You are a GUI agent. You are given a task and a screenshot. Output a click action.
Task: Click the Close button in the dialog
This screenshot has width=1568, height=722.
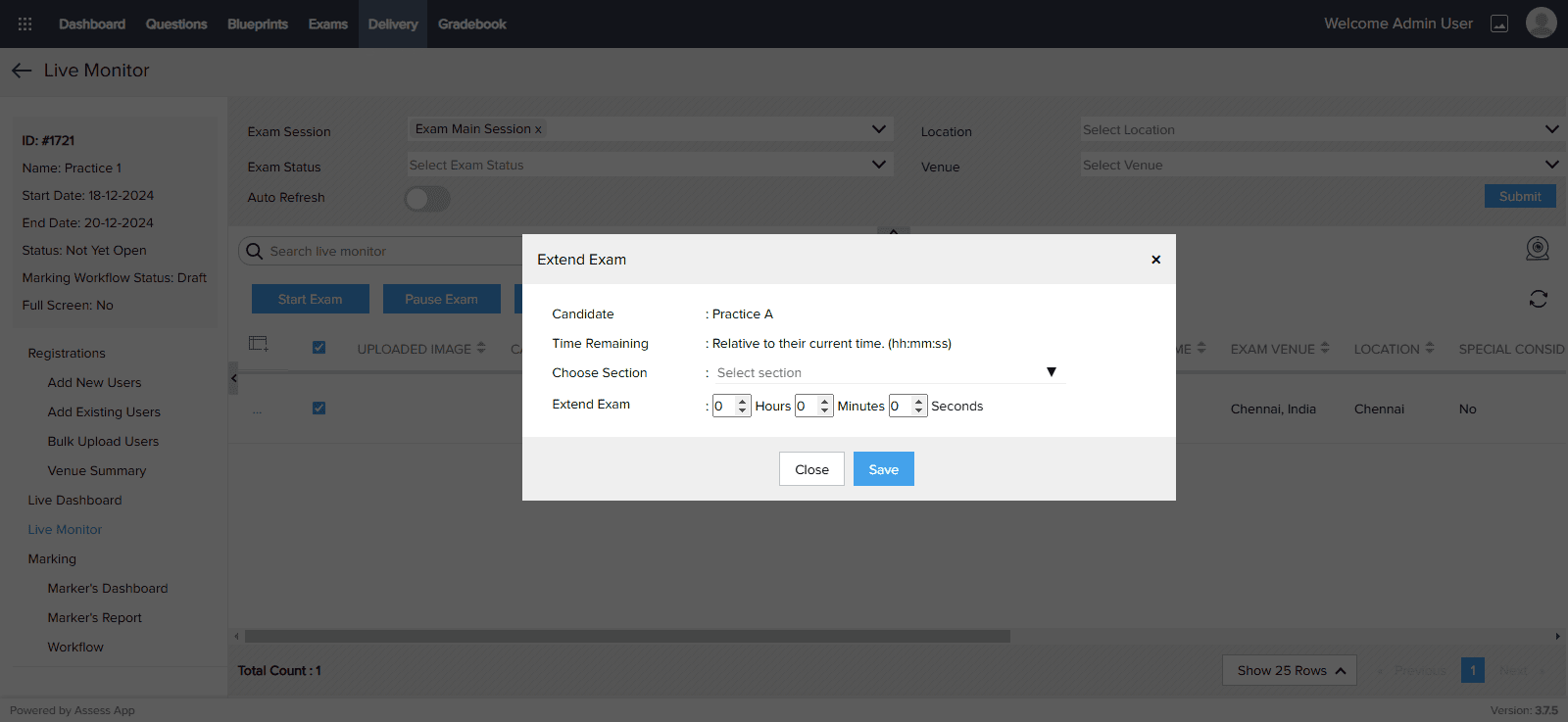[811, 469]
